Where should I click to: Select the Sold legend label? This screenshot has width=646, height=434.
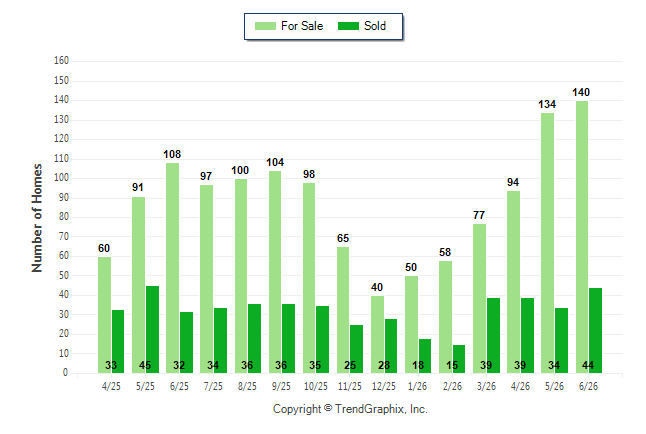click(375, 26)
